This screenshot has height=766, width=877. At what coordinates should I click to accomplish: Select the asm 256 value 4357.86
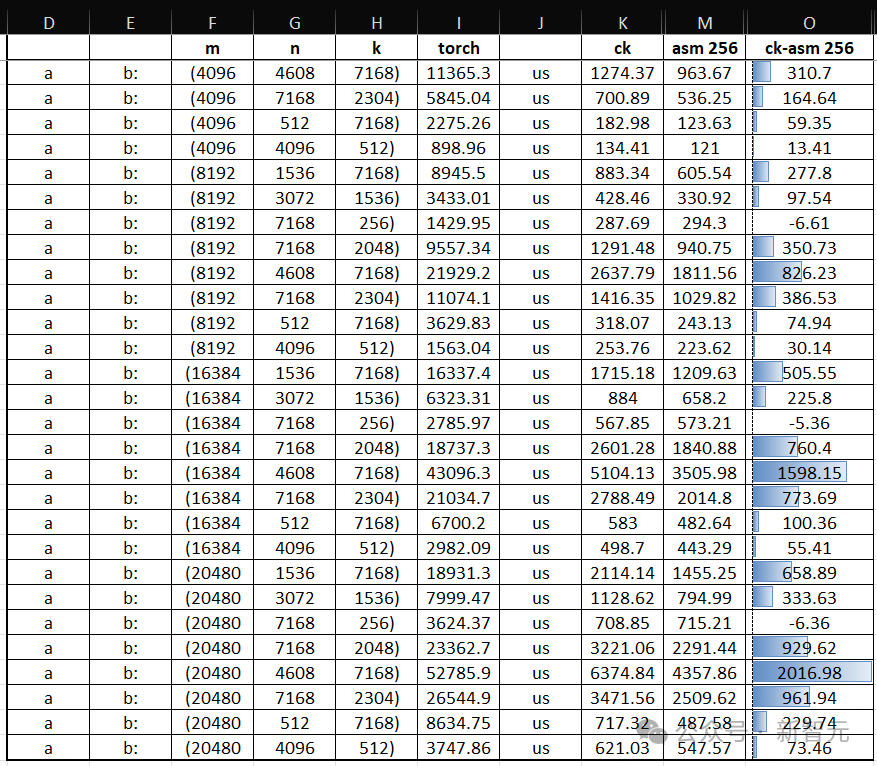(x=705, y=673)
